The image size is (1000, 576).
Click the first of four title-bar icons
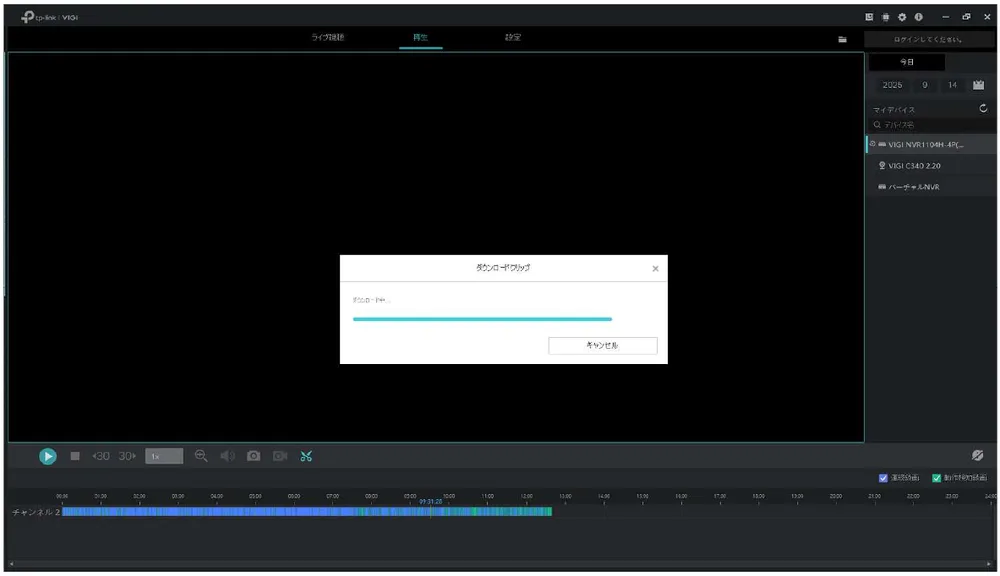869,17
